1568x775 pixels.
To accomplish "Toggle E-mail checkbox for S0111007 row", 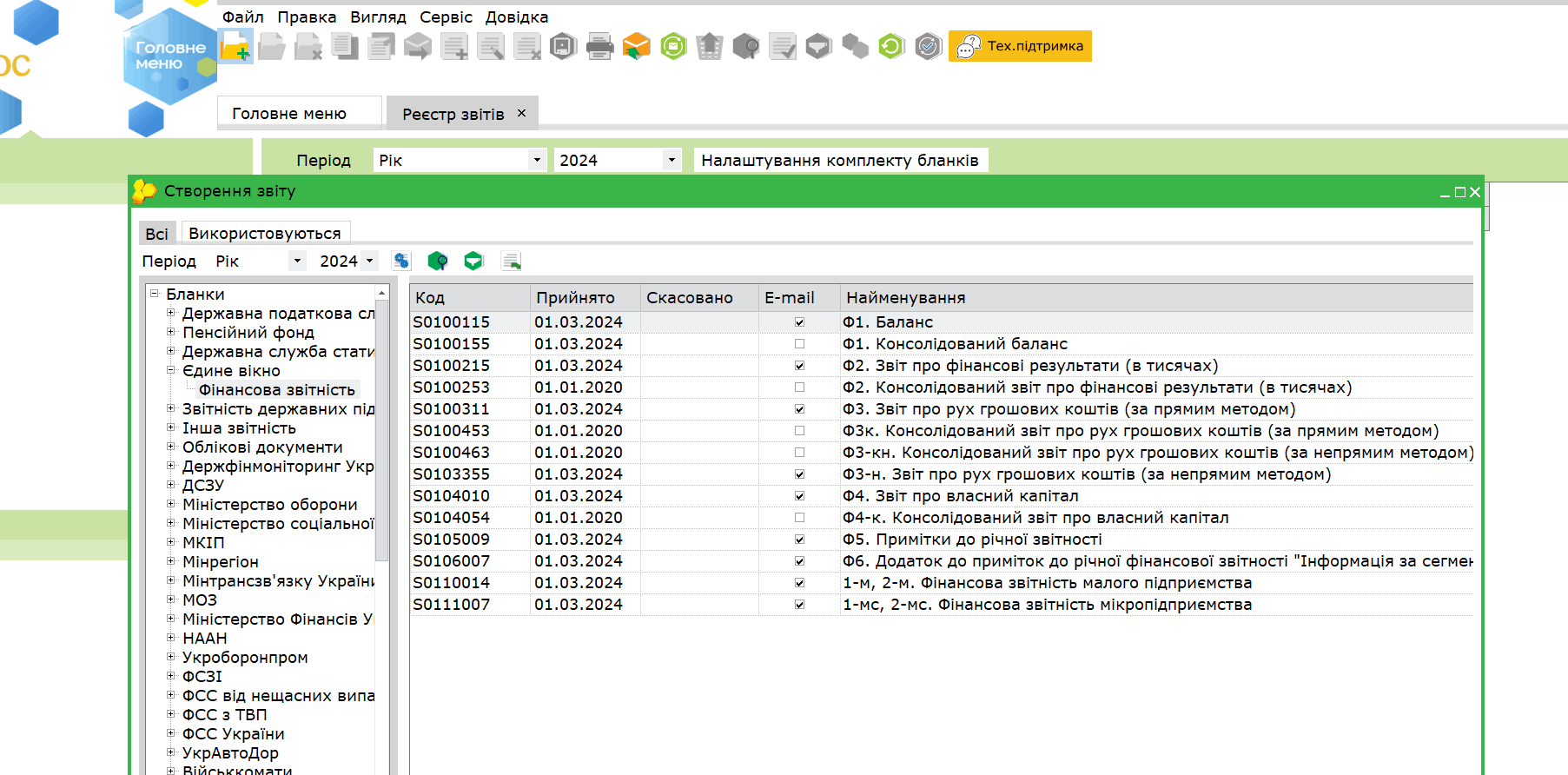I will coord(799,605).
